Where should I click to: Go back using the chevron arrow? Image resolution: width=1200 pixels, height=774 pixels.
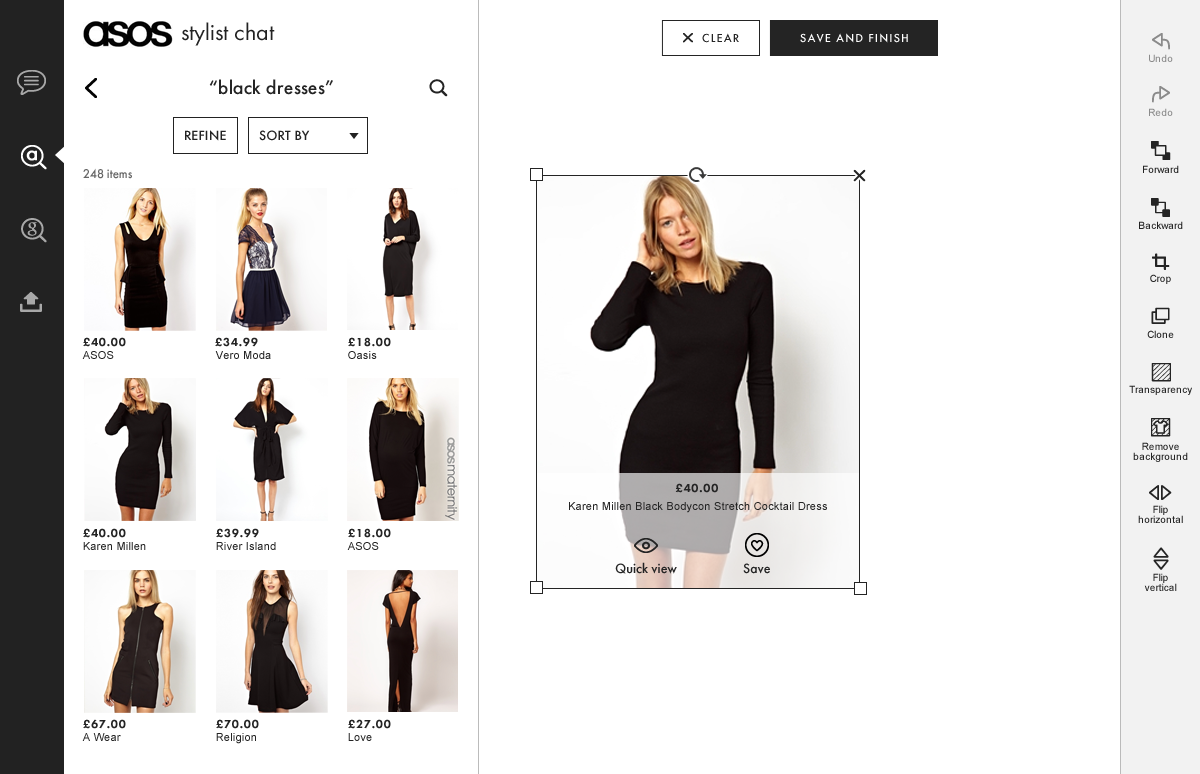(91, 88)
